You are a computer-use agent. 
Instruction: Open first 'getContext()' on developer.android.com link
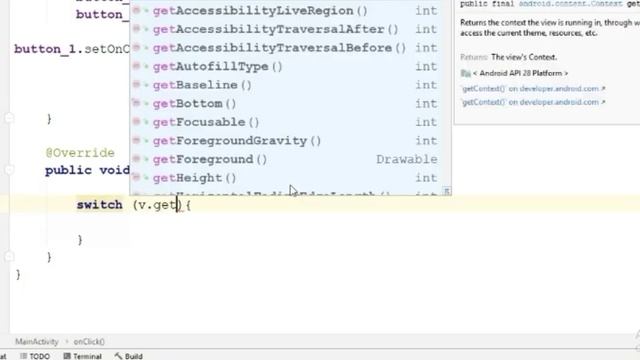pyautogui.click(x=533, y=89)
